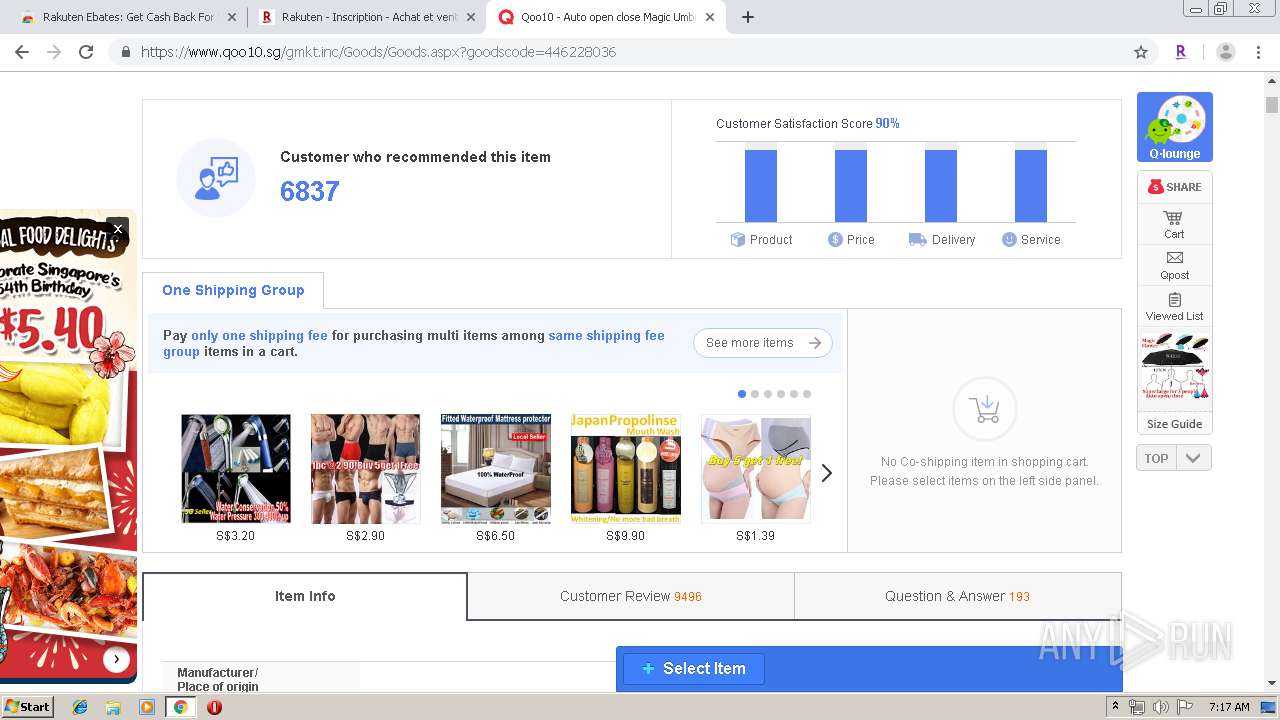This screenshot has height=720, width=1280.
Task: Open Chrome icon in taskbar
Action: [x=180, y=707]
